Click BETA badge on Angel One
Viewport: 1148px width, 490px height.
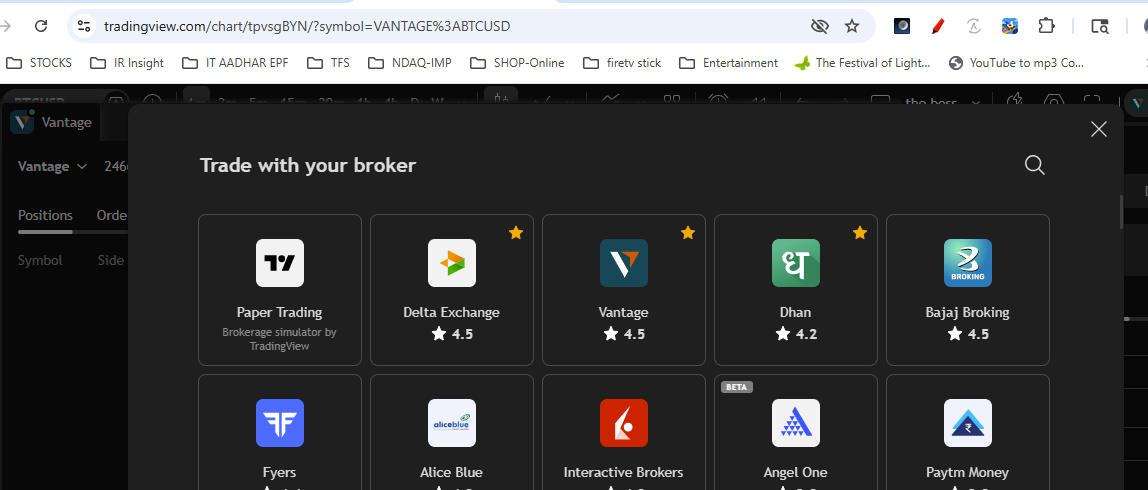pyautogui.click(x=737, y=387)
